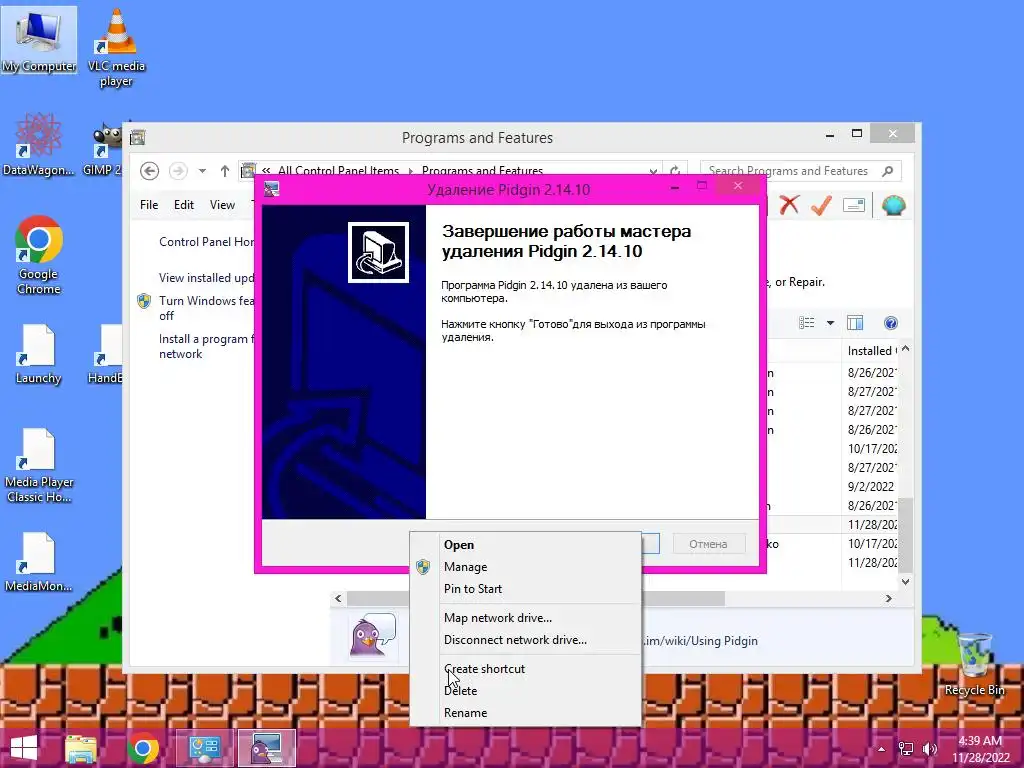Click Create shortcut in context menu
Image resolution: width=1024 pixels, height=768 pixels.
[485, 669]
